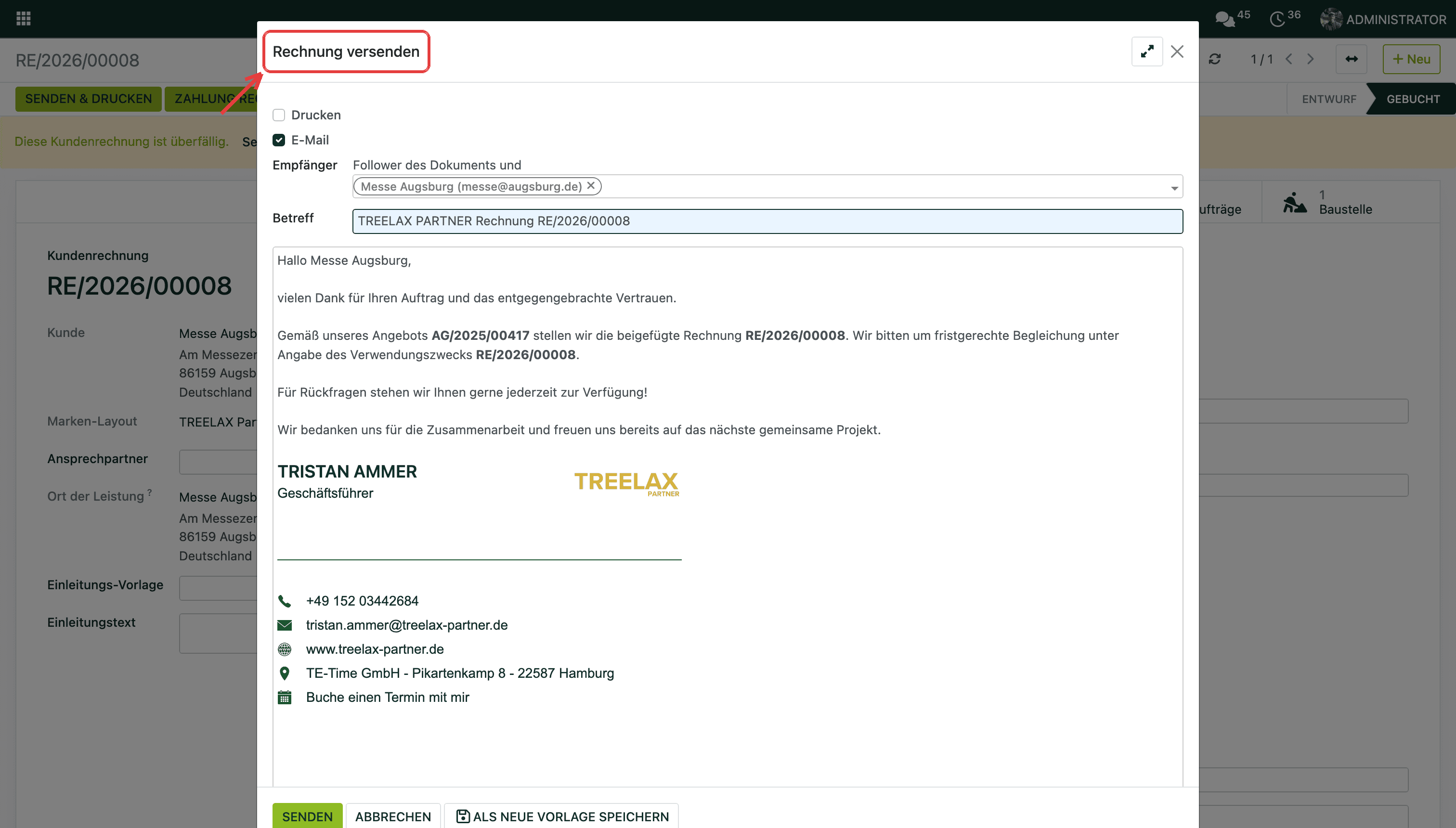Open the activities clock icon showing 36
Image resolution: width=1456 pixels, height=828 pixels.
[x=1284, y=18]
